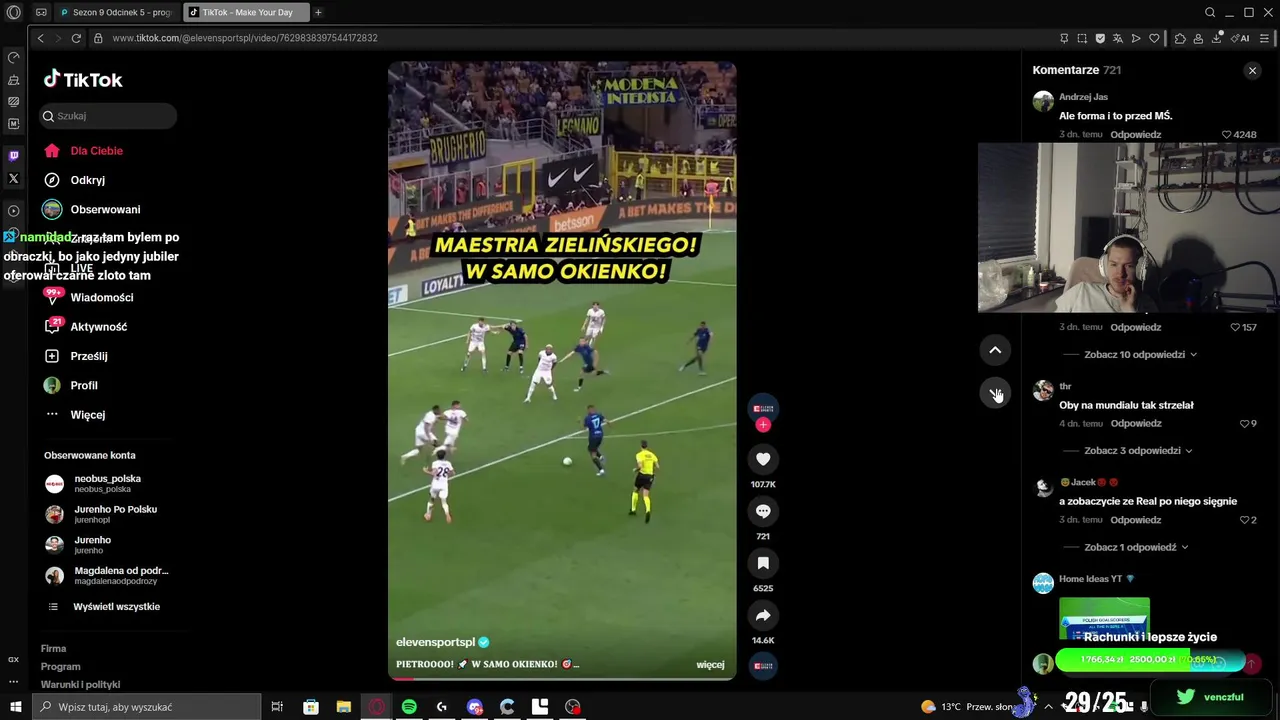Close the comments panel
Image resolution: width=1280 pixels, height=720 pixels.
pos(1252,70)
